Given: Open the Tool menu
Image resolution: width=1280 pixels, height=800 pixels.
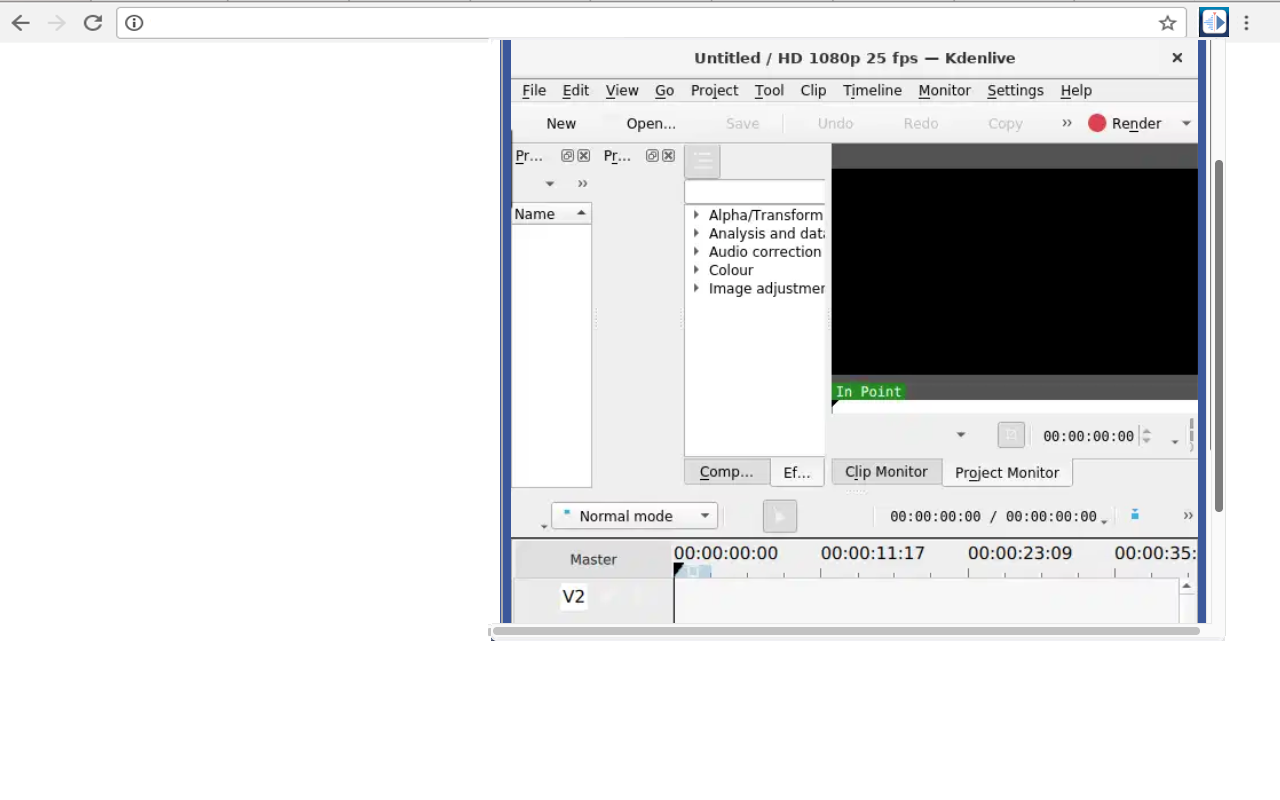Looking at the screenshot, I should coord(769,90).
